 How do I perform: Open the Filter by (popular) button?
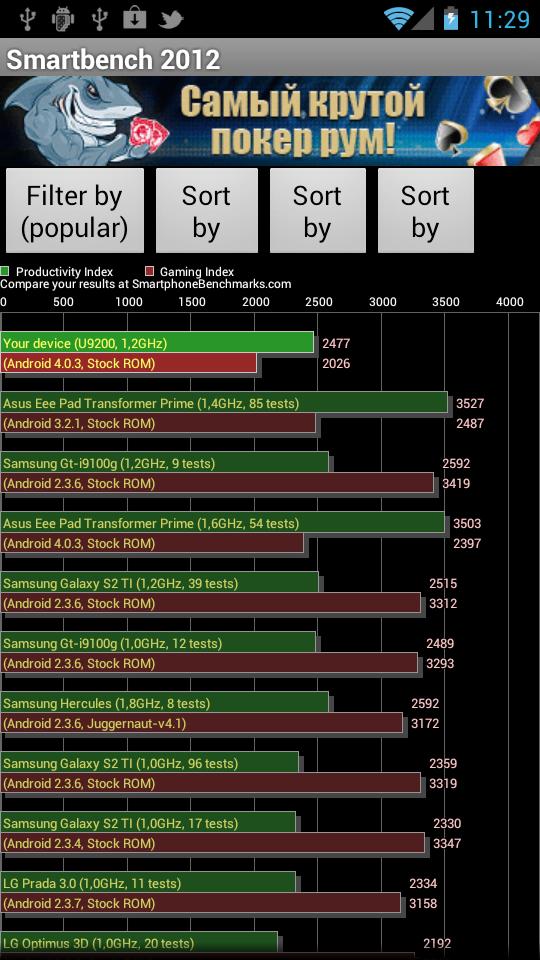tap(75, 211)
